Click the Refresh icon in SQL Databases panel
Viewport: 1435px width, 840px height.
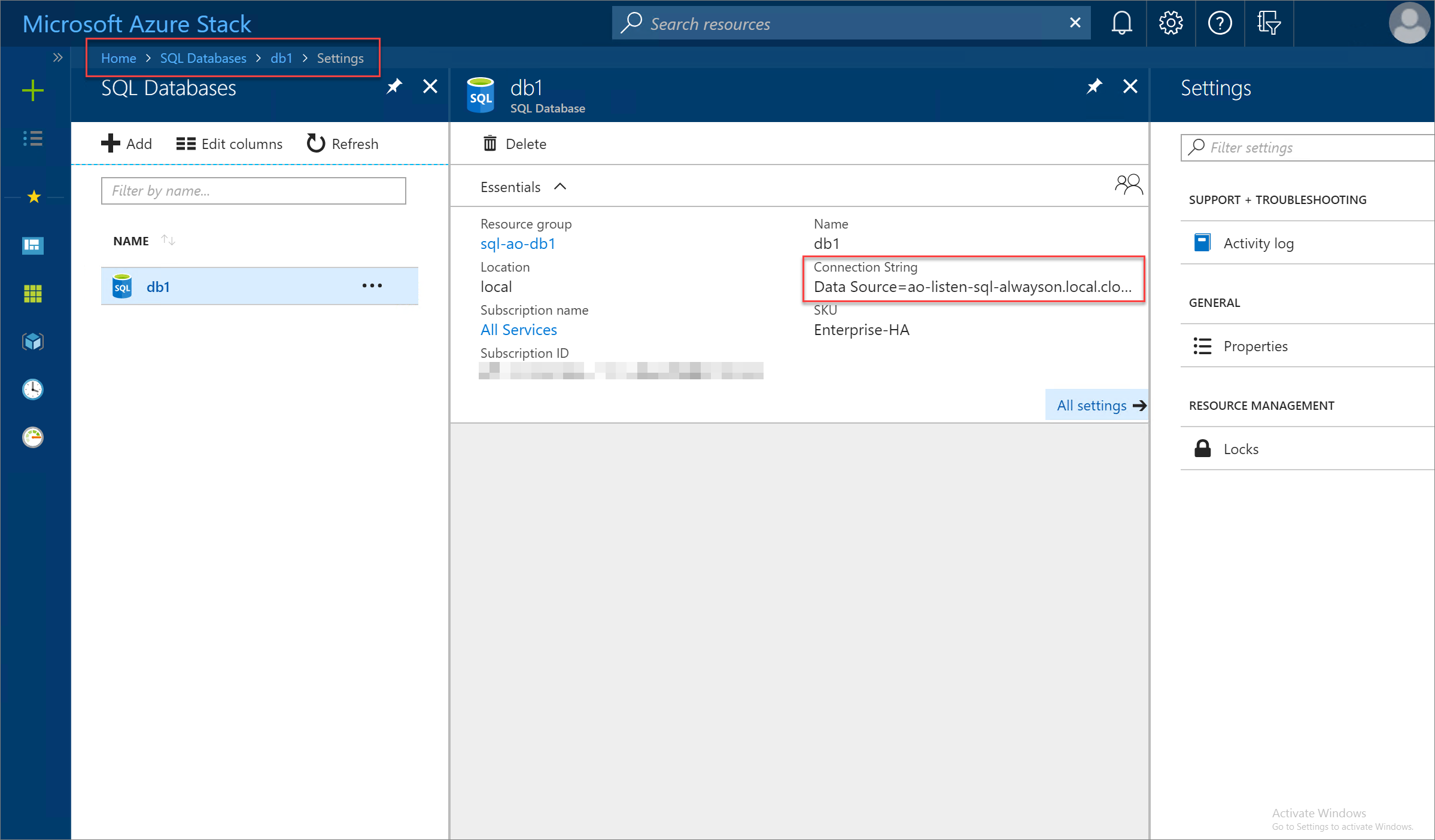pos(314,143)
